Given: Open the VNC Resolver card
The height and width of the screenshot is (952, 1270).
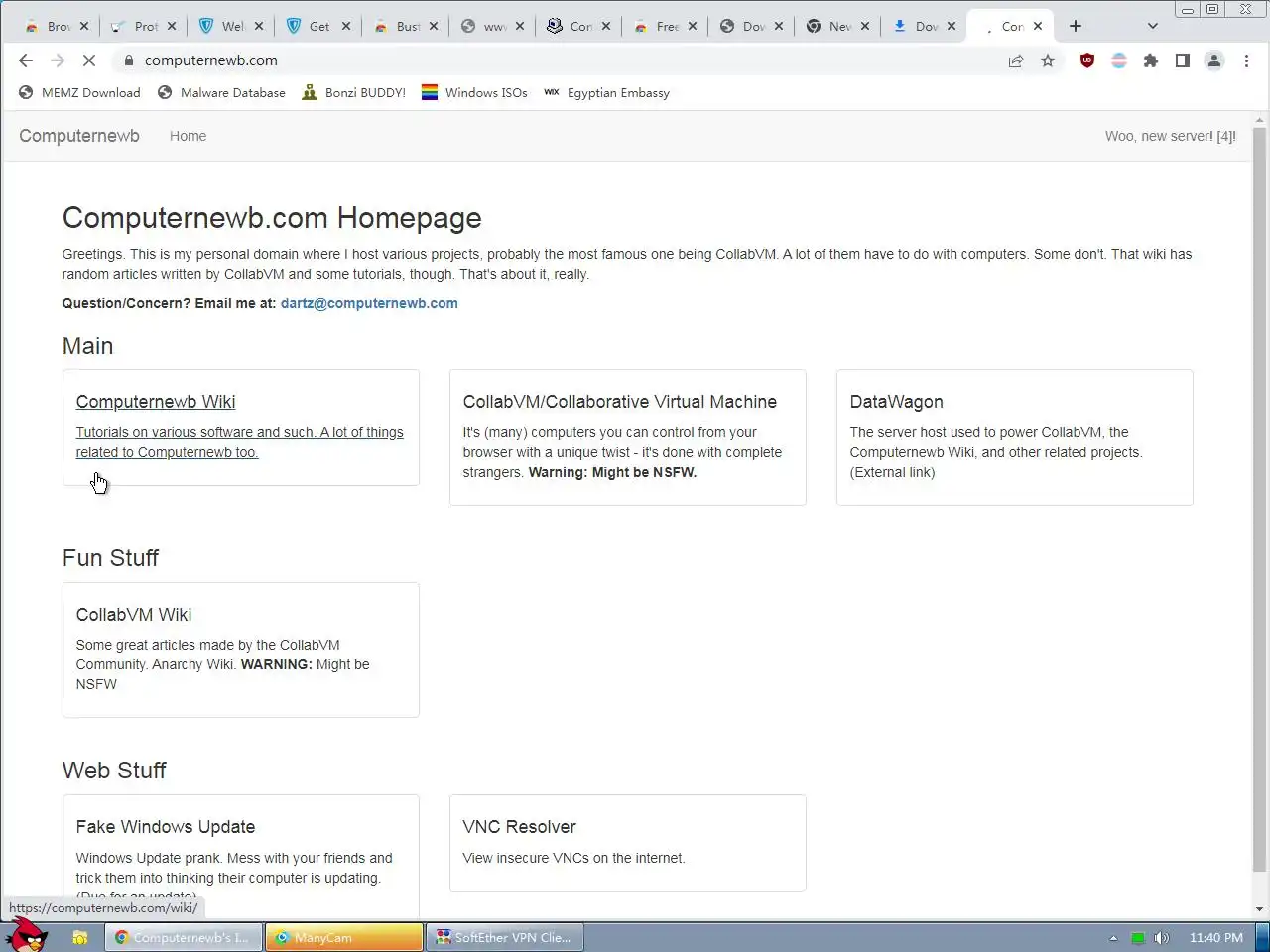Looking at the screenshot, I should click(x=628, y=843).
